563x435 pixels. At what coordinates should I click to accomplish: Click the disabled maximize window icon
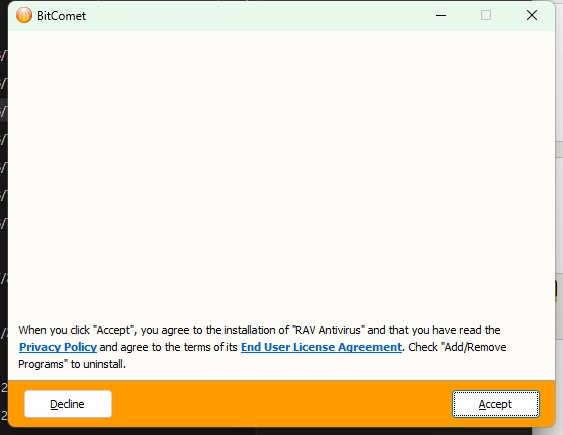(486, 15)
